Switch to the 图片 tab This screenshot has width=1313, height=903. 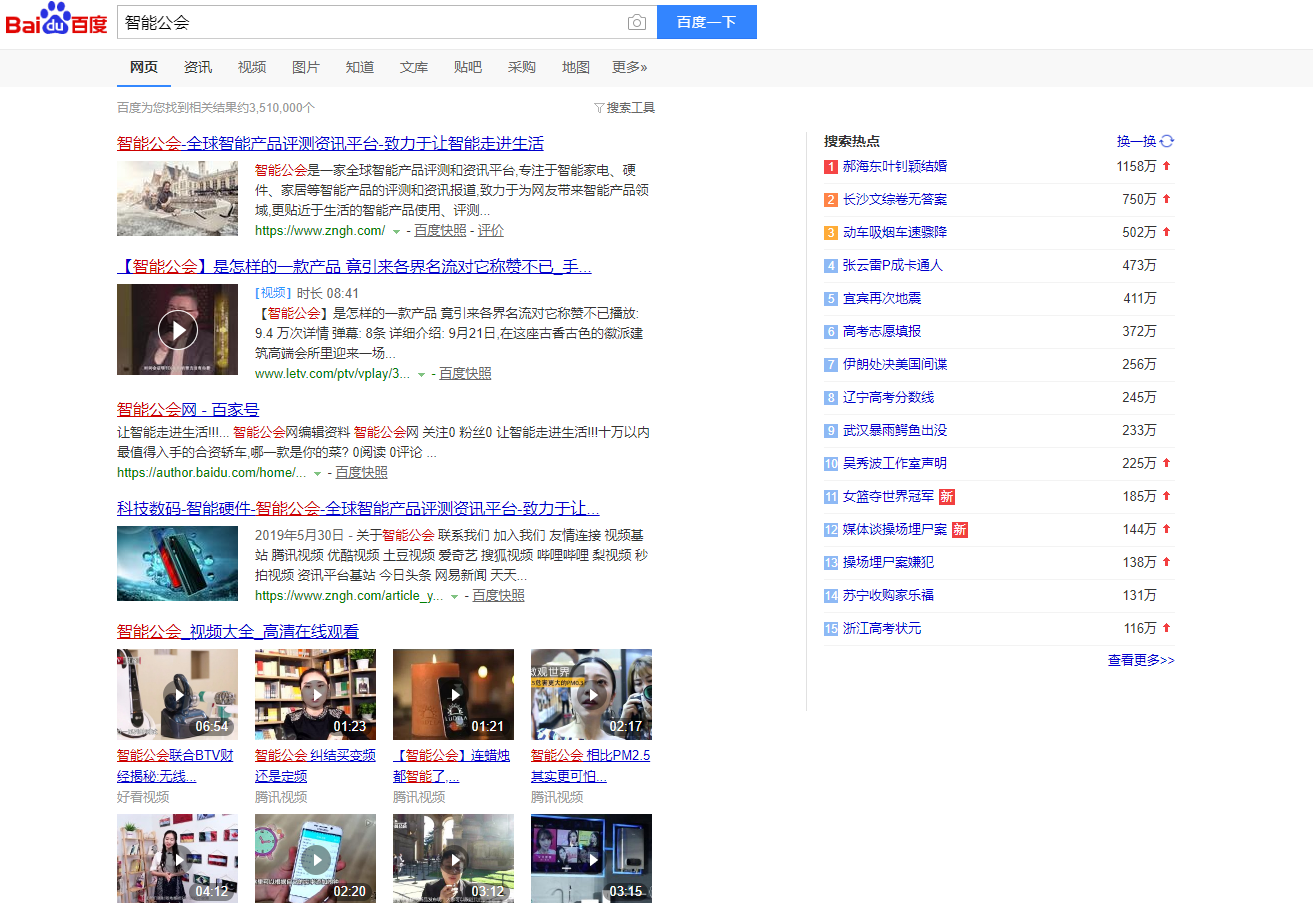coord(305,67)
